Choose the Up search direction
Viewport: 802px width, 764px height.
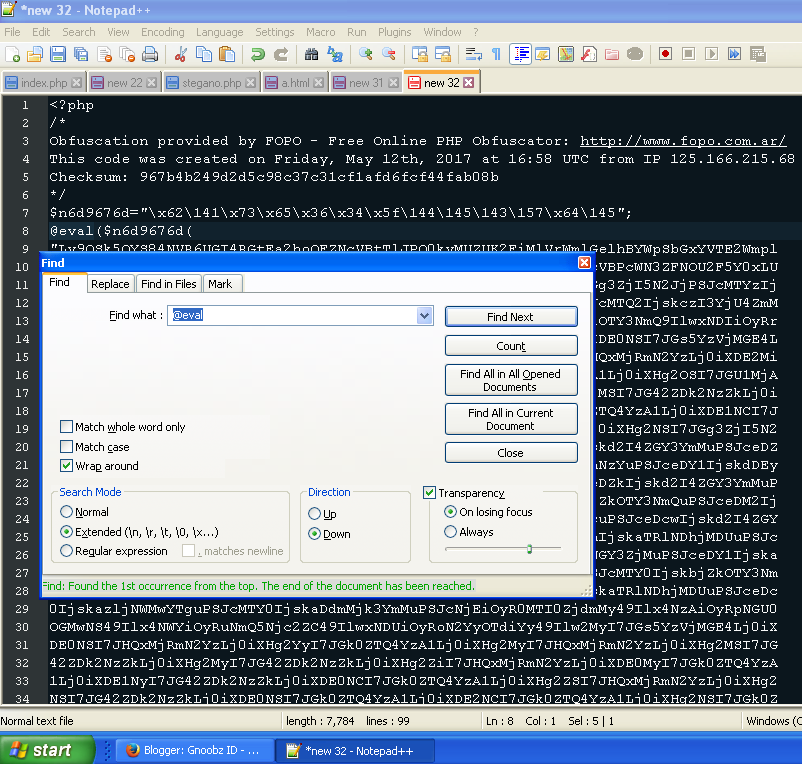[312, 515]
